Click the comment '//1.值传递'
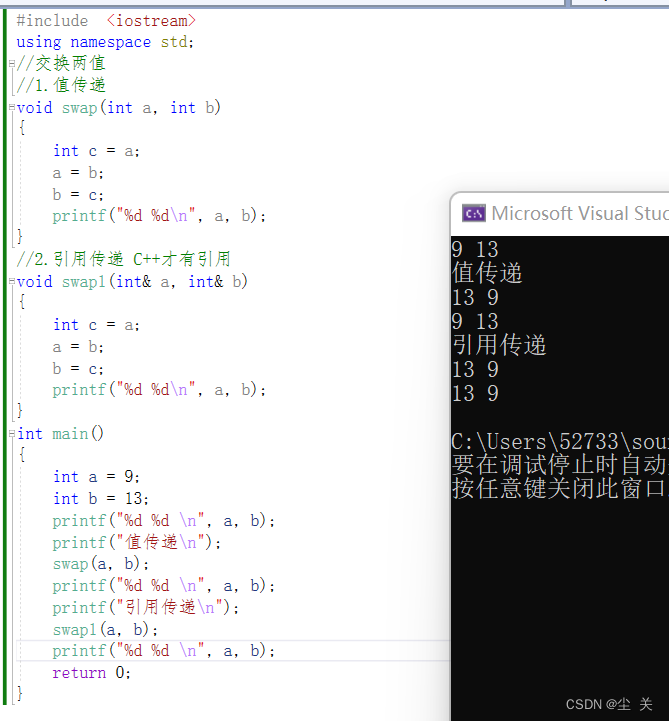 tap(61, 85)
